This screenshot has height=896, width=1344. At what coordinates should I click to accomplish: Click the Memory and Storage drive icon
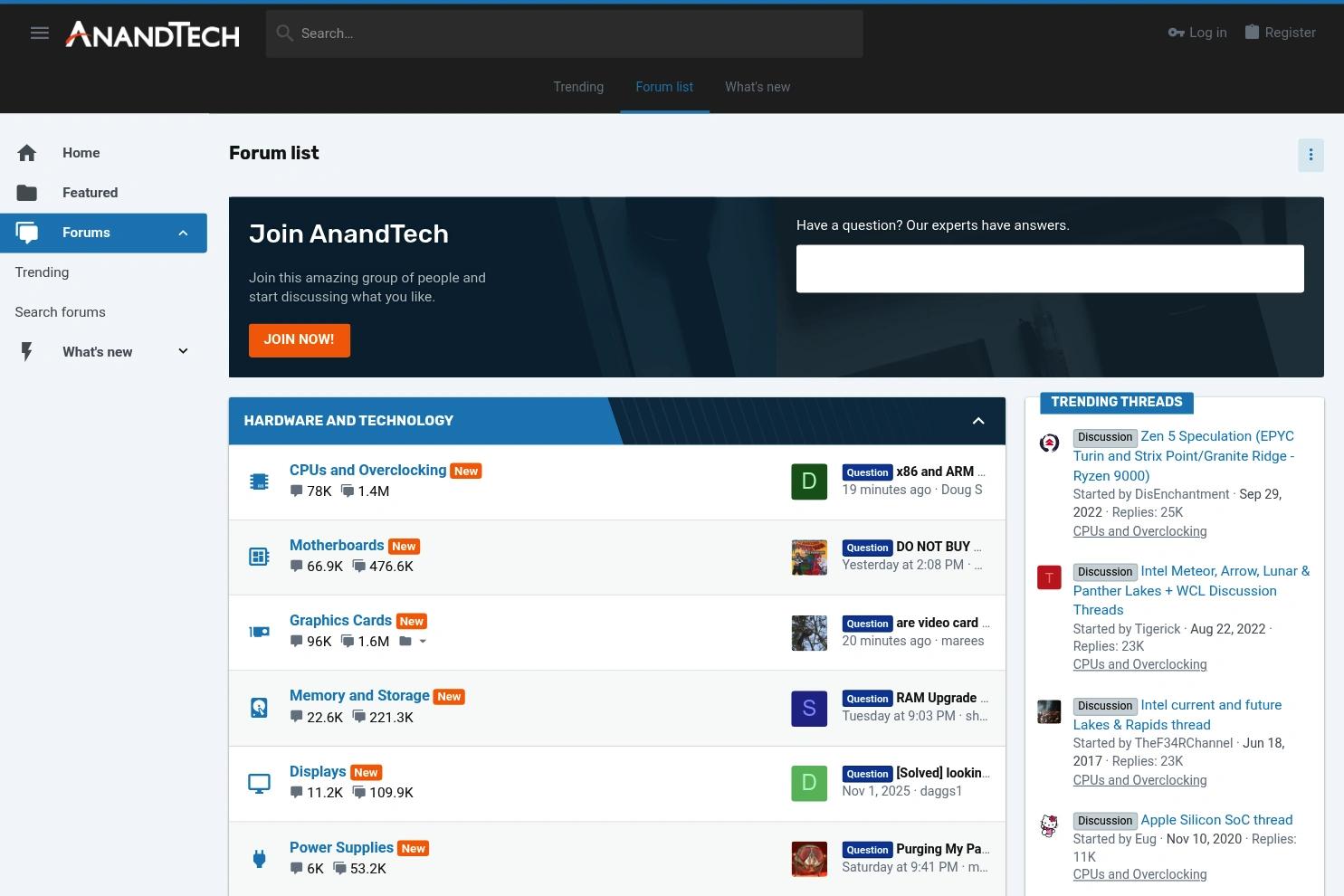pos(259,708)
